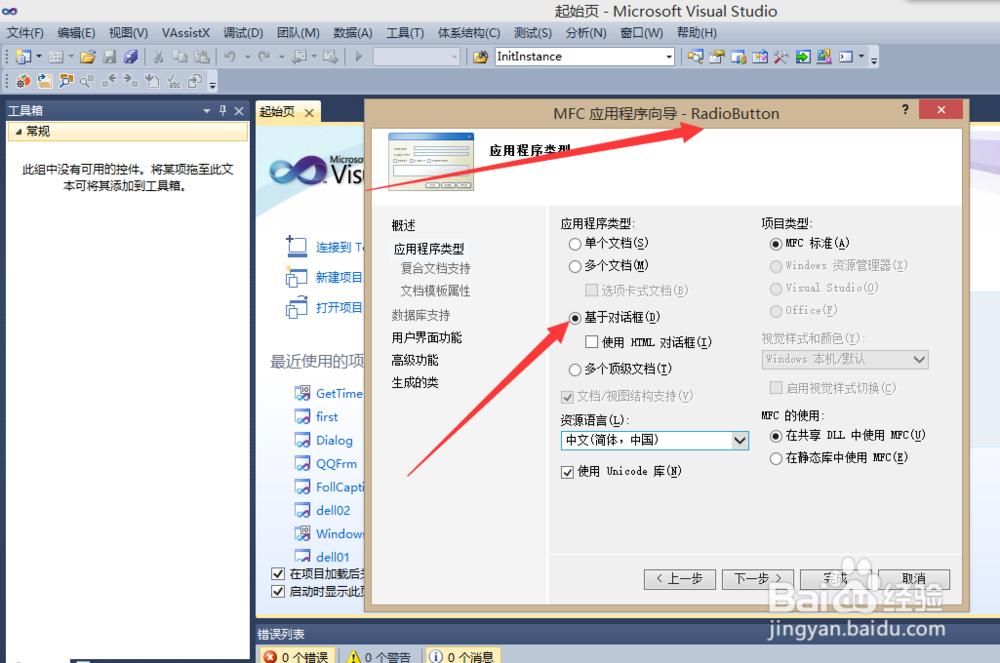Click the VAssistX open corresponding file icon
The image size is (1000, 663).
pyautogui.click(x=45, y=81)
